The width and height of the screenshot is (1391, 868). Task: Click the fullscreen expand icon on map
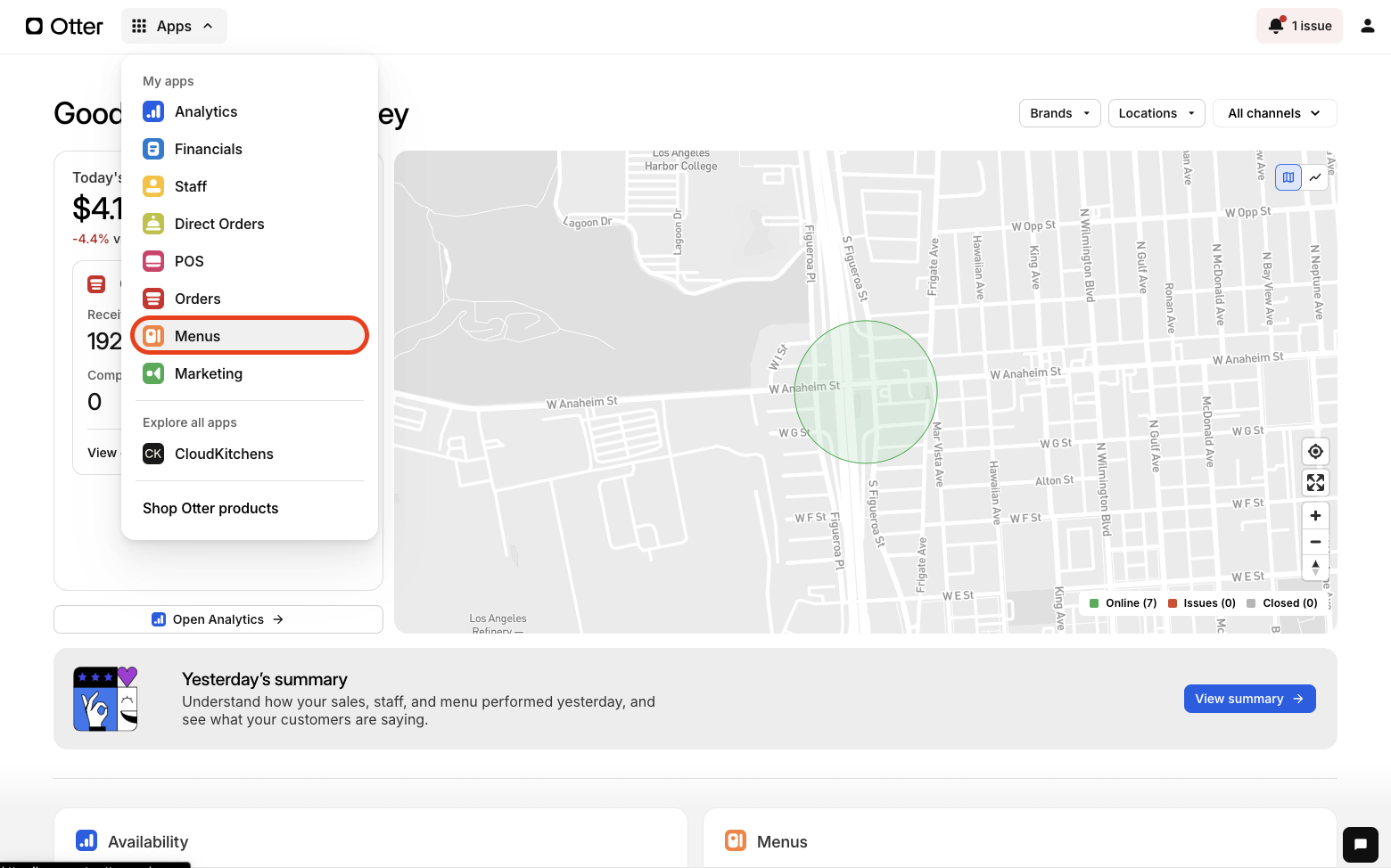(1315, 483)
